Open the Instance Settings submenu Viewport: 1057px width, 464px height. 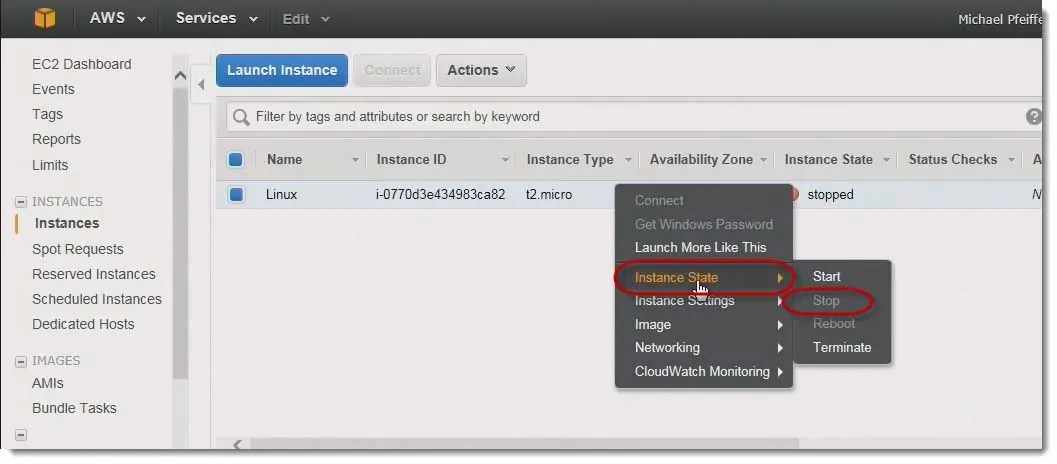tap(704, 301)
